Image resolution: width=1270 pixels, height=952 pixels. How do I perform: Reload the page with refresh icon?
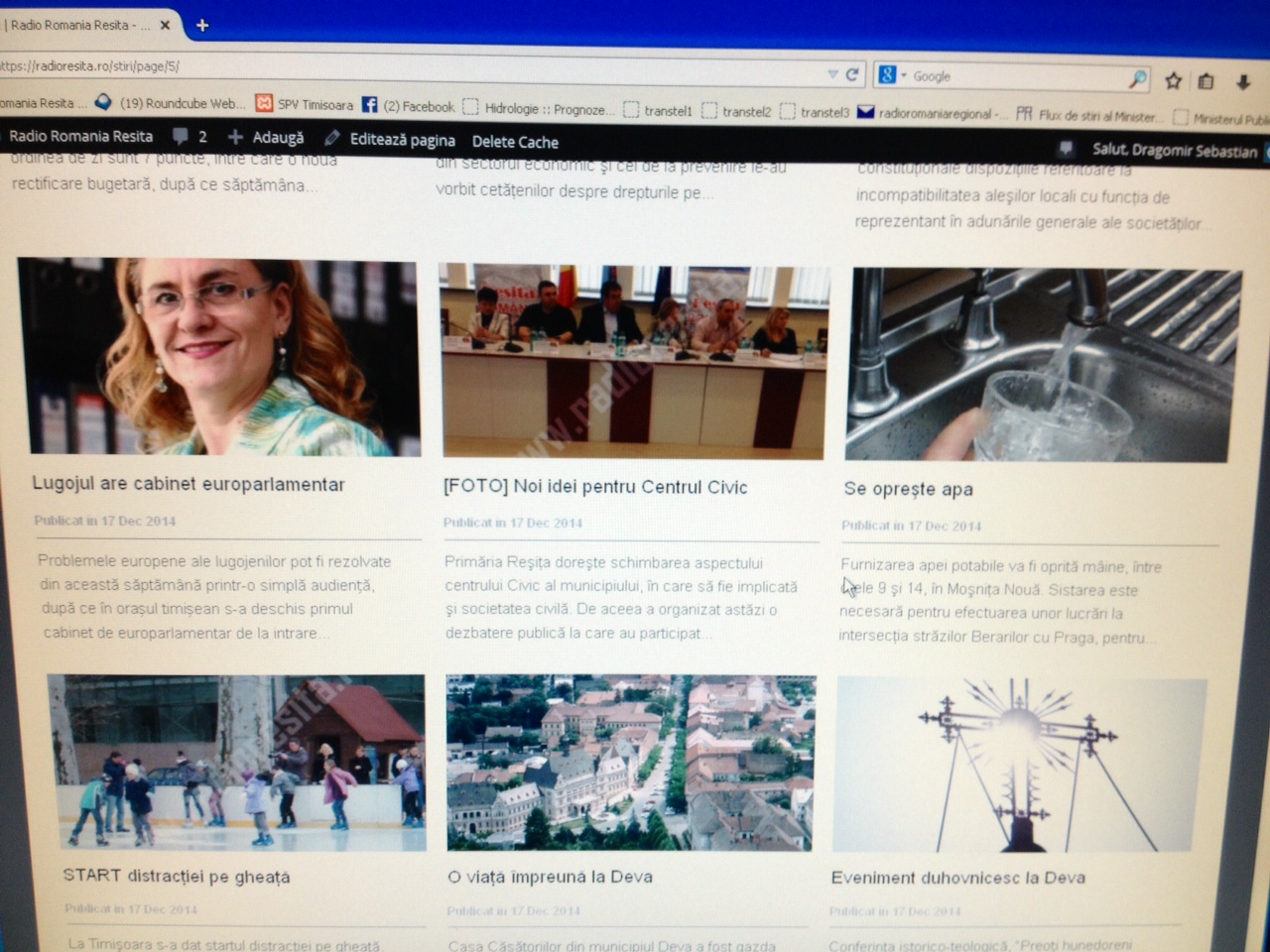click(851, 74)
